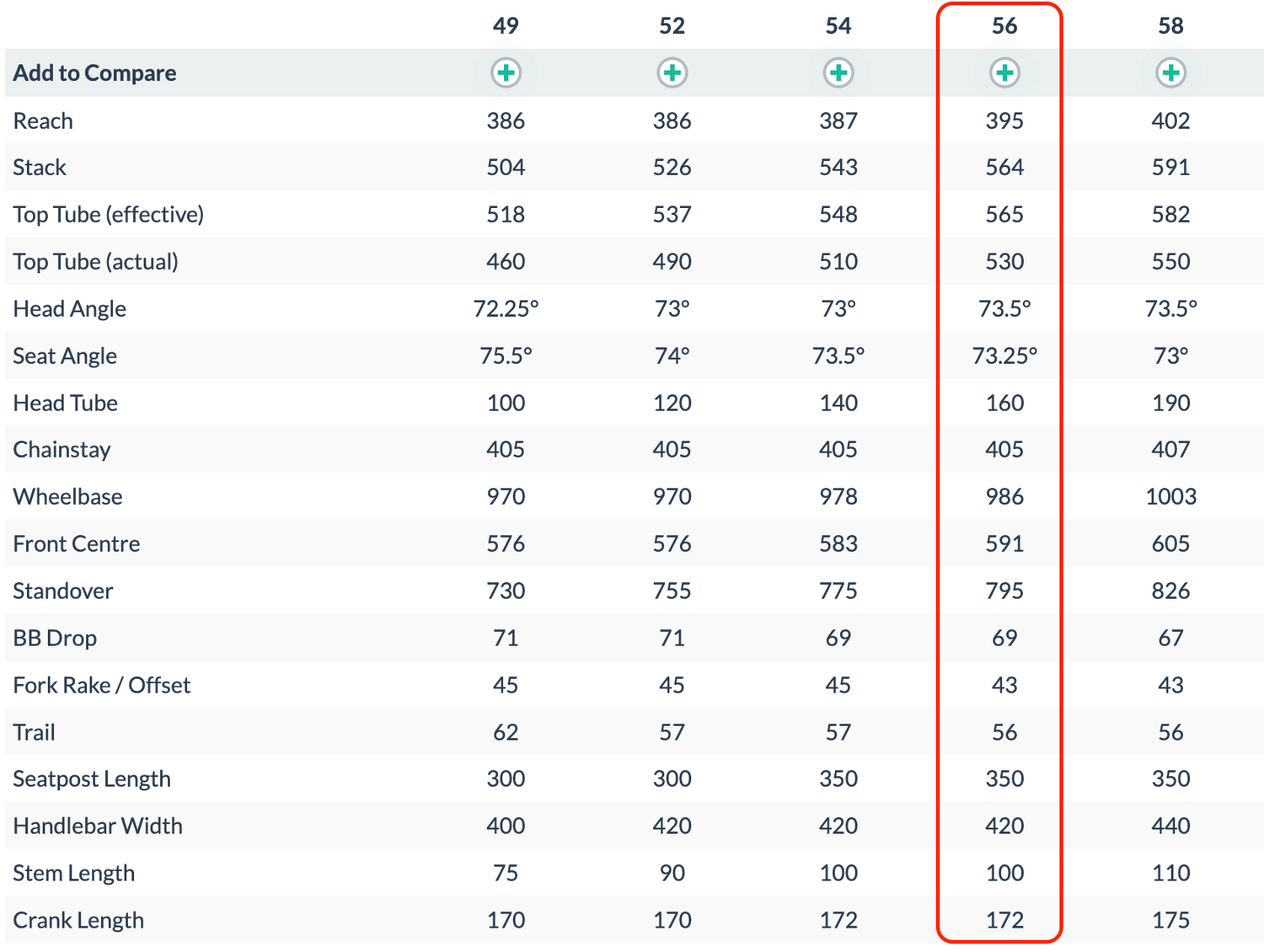Click the Wheelbase row label
1264x952 pixels.
click(x=68, y=497)
